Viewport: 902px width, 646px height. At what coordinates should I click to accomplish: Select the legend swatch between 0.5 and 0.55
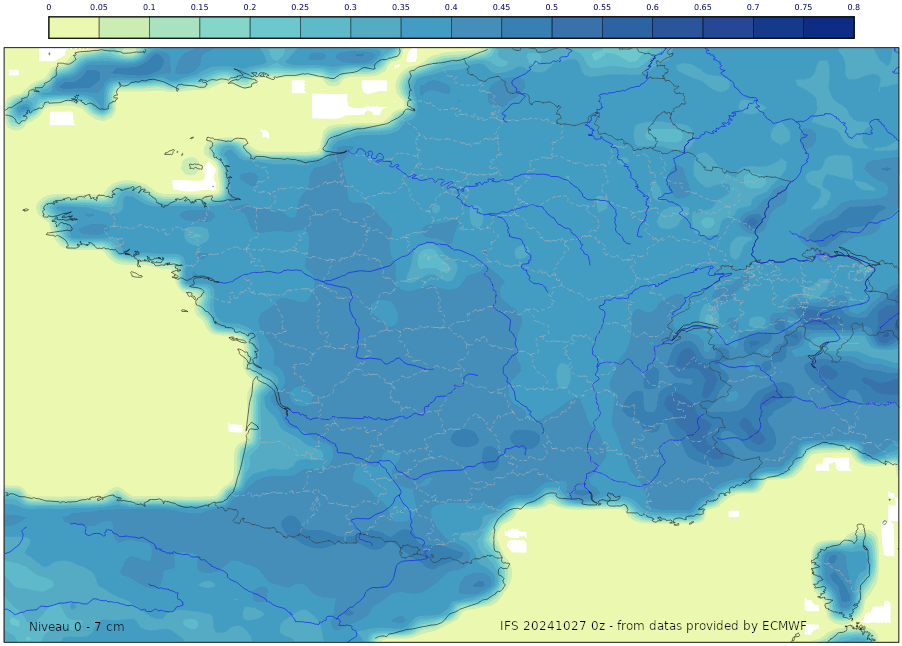click(x=577, y=27)
